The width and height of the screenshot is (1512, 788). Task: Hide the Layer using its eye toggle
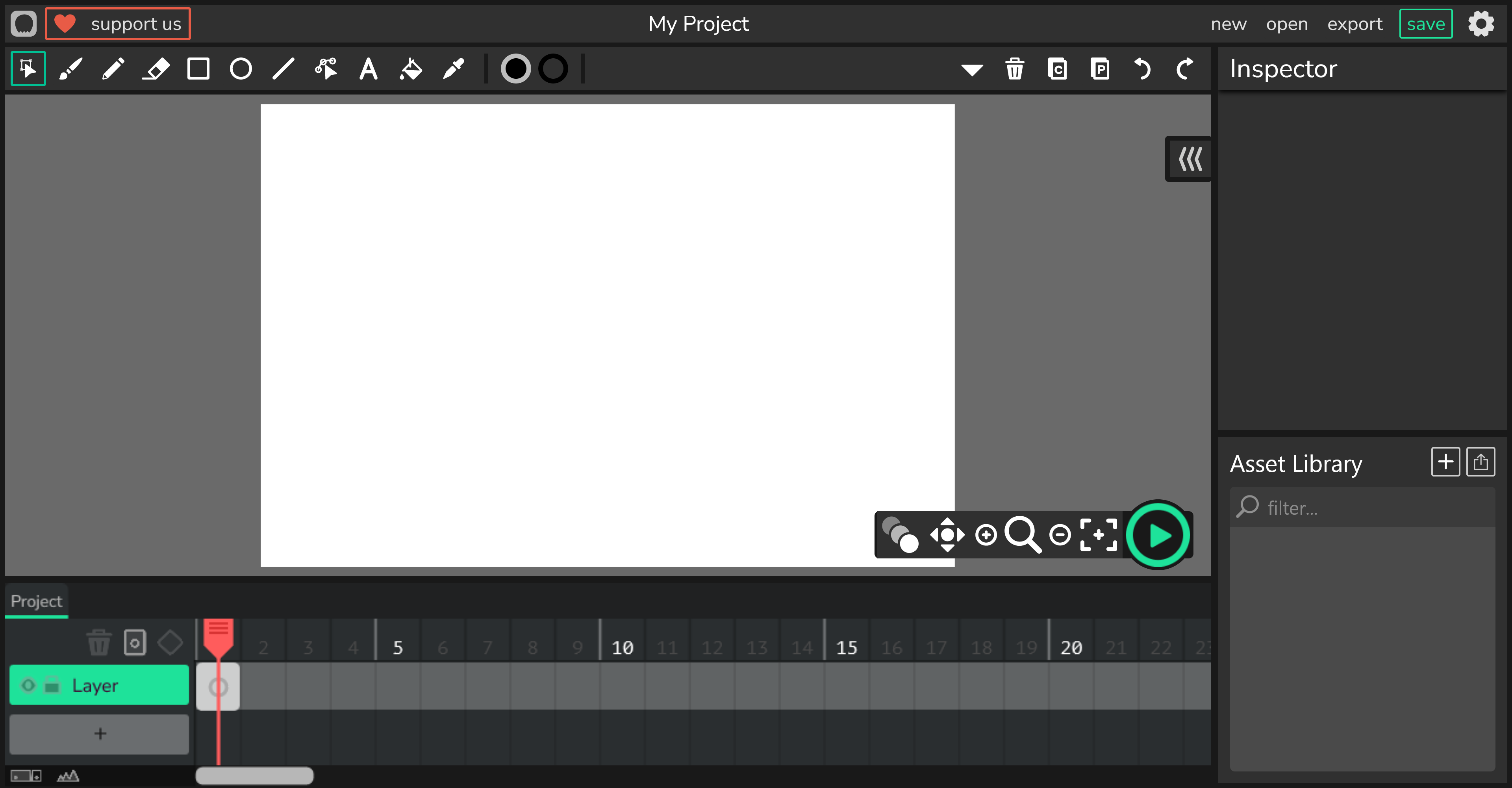click(x=28, y=685)
